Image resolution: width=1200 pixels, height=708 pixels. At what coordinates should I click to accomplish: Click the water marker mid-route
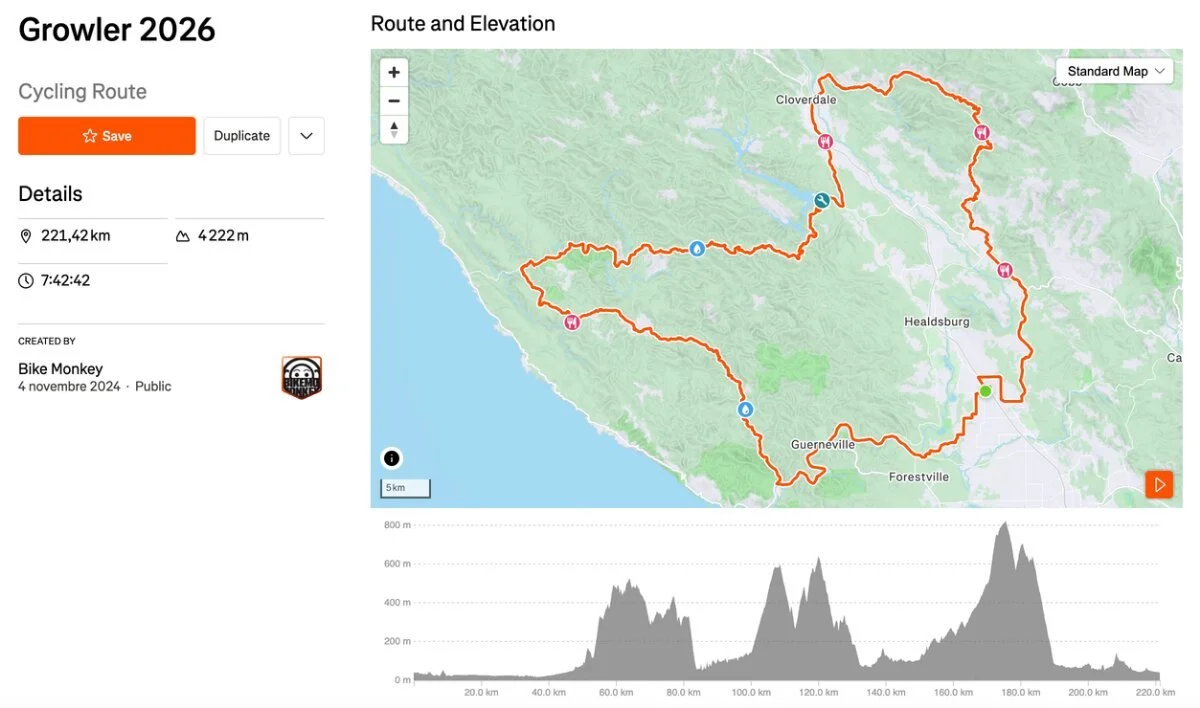[697, 248]
